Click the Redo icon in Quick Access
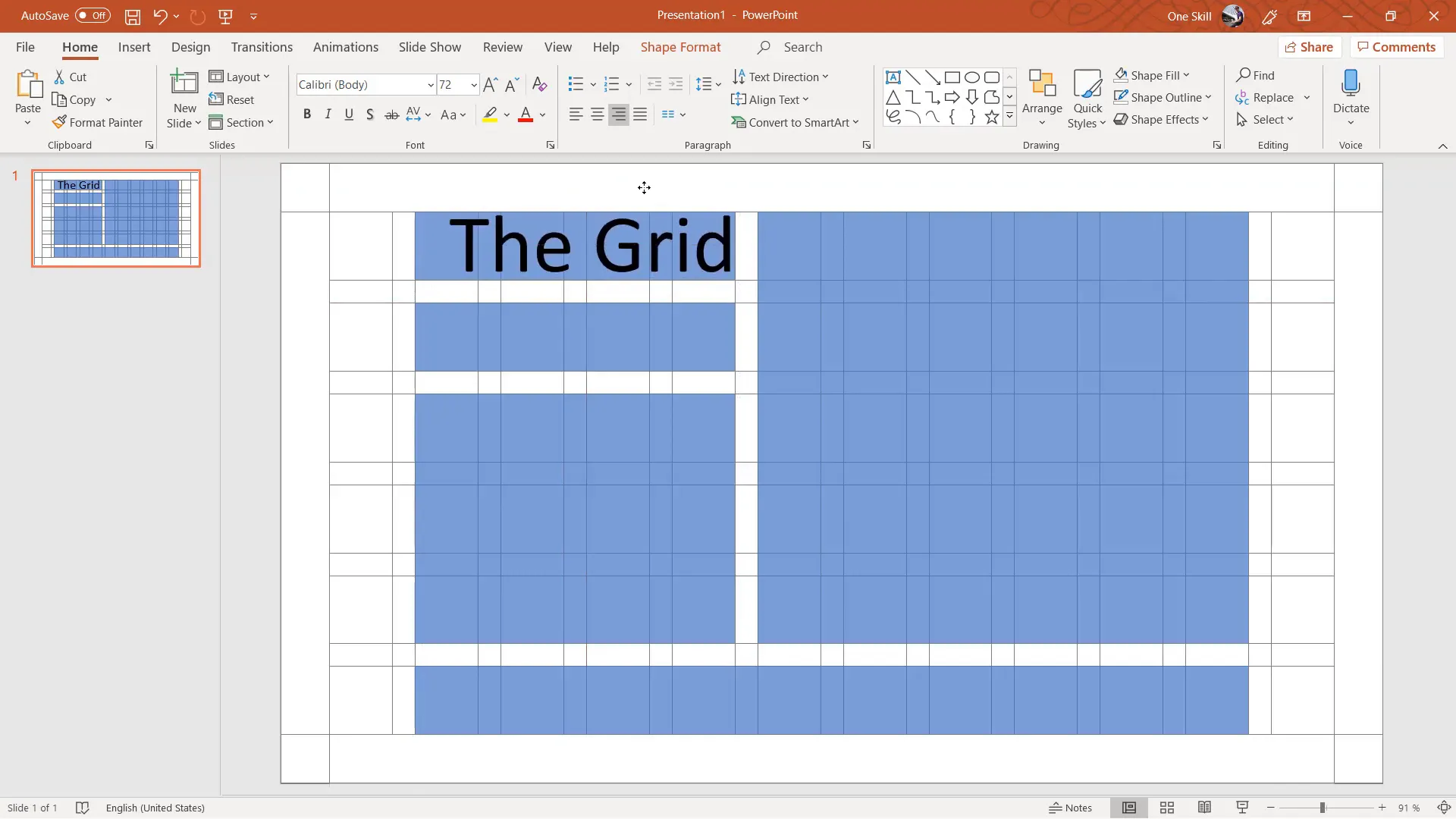Viewport: 1456px width, 819px height. 197,16
